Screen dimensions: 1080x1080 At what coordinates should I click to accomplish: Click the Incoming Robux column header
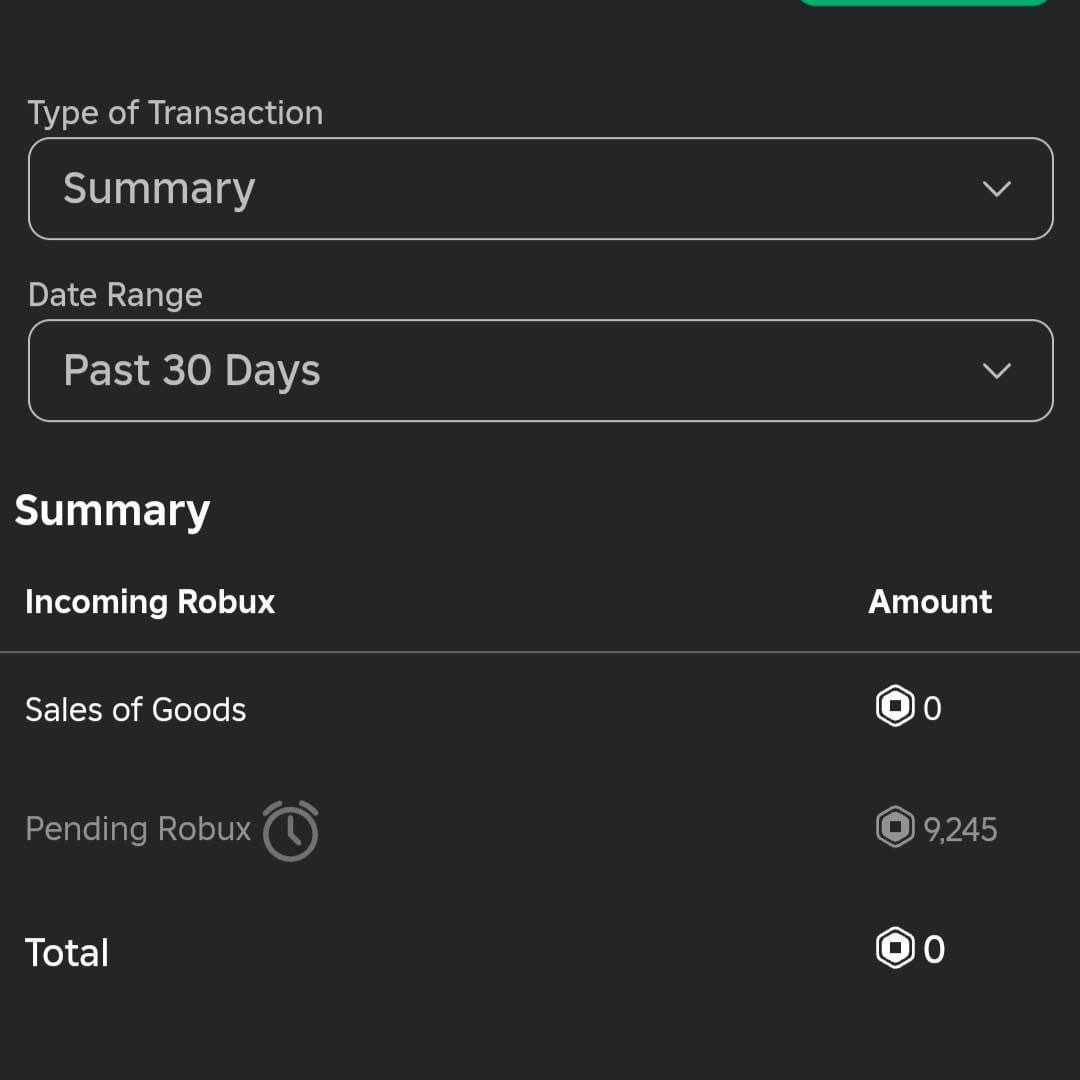(x=149, y=601)
